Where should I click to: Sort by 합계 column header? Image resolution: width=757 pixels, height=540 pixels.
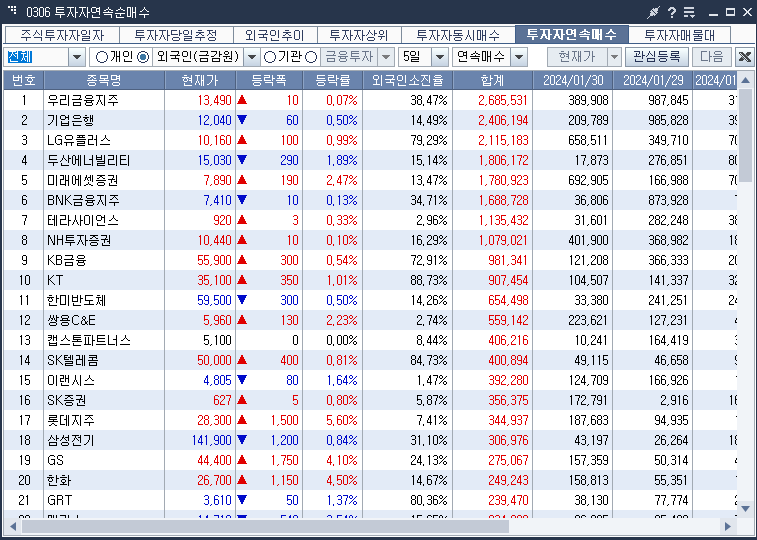(492, 80)
